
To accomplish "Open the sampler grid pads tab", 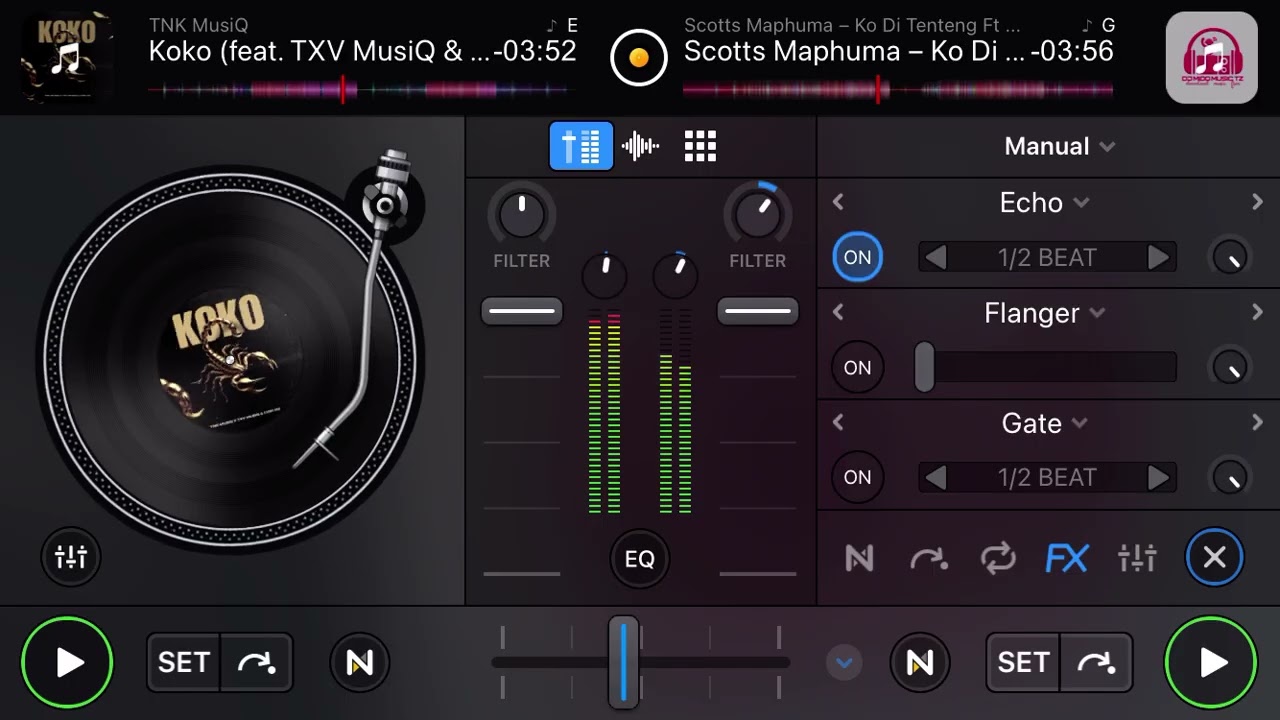I will (x=700, y=146).
